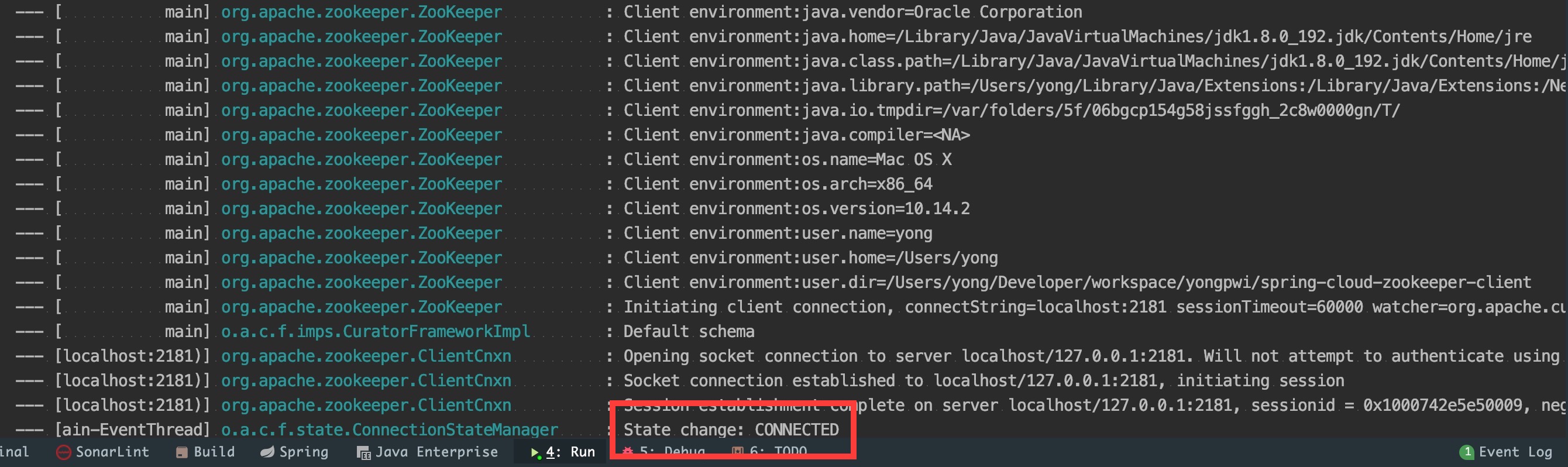
Task: Open the SonarLint tool window
Action: tap(103, 452)
